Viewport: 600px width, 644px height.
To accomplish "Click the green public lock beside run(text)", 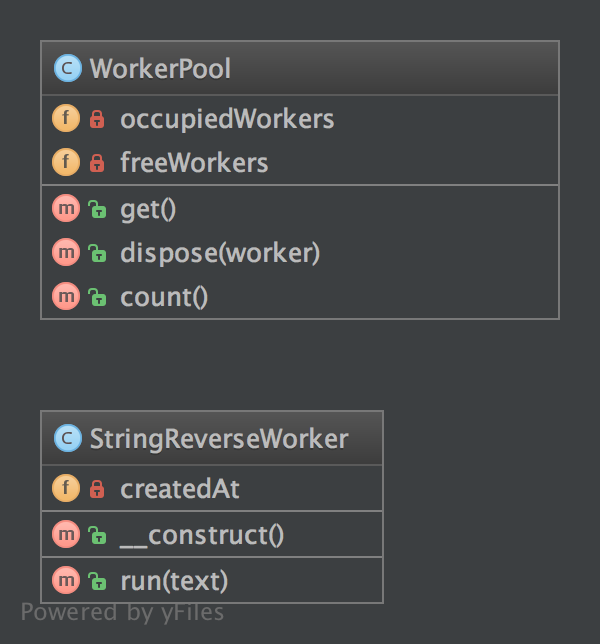I will click(97, 580).
